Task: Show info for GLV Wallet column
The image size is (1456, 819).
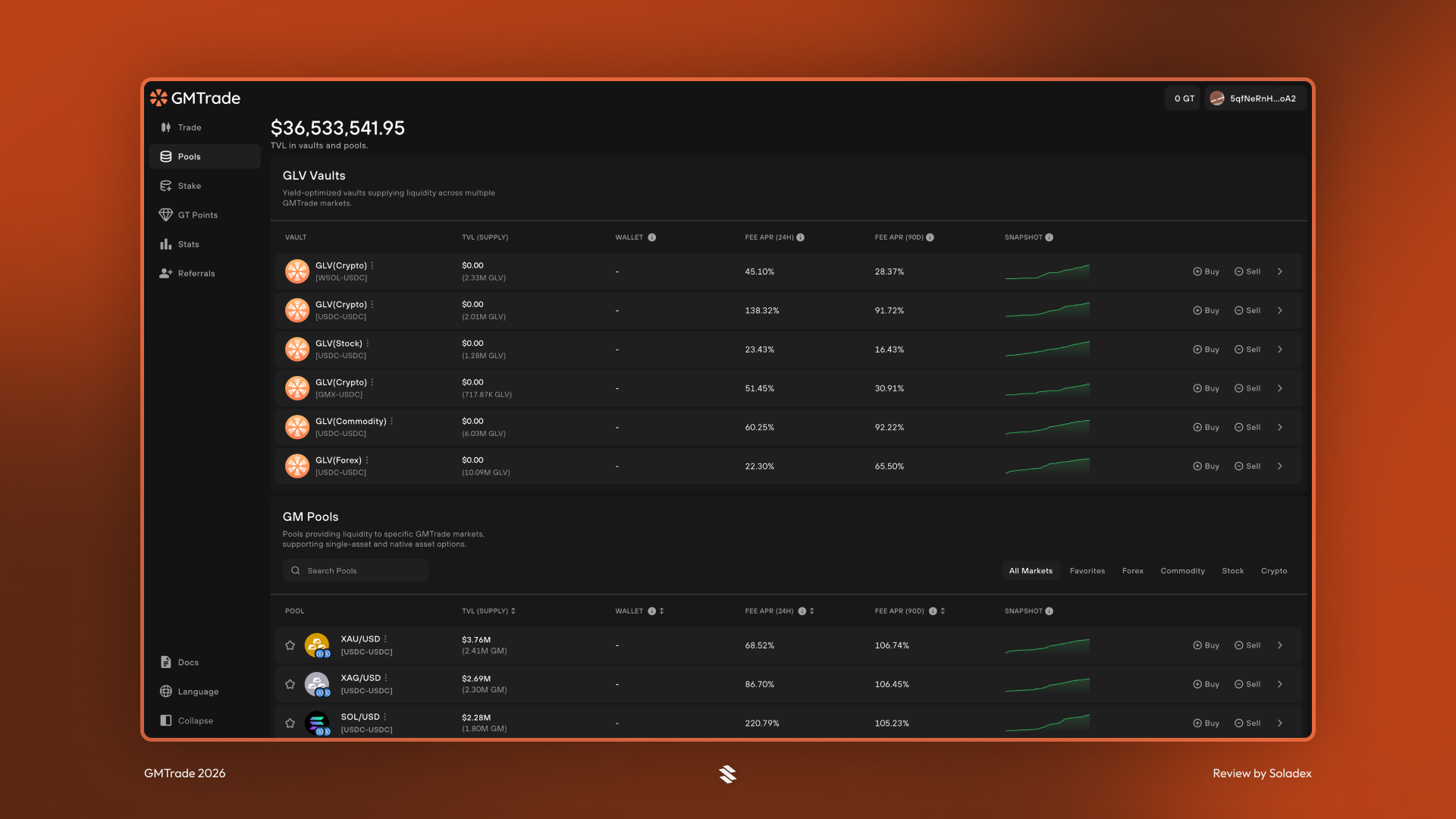Action: coord(651,237)
